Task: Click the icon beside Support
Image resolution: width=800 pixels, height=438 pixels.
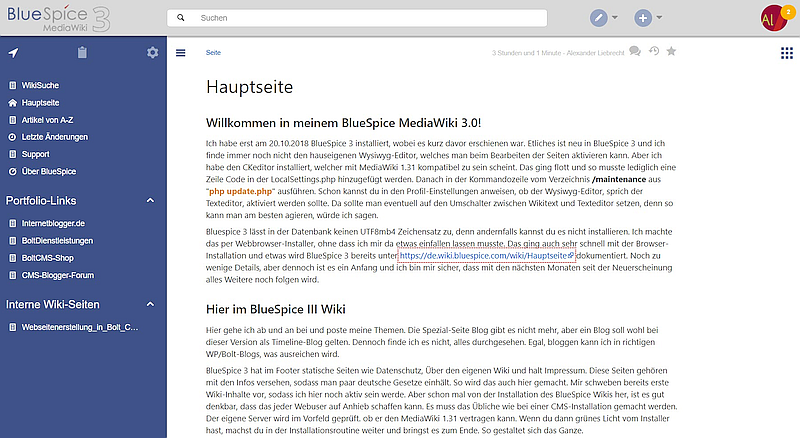Action: 13,154
